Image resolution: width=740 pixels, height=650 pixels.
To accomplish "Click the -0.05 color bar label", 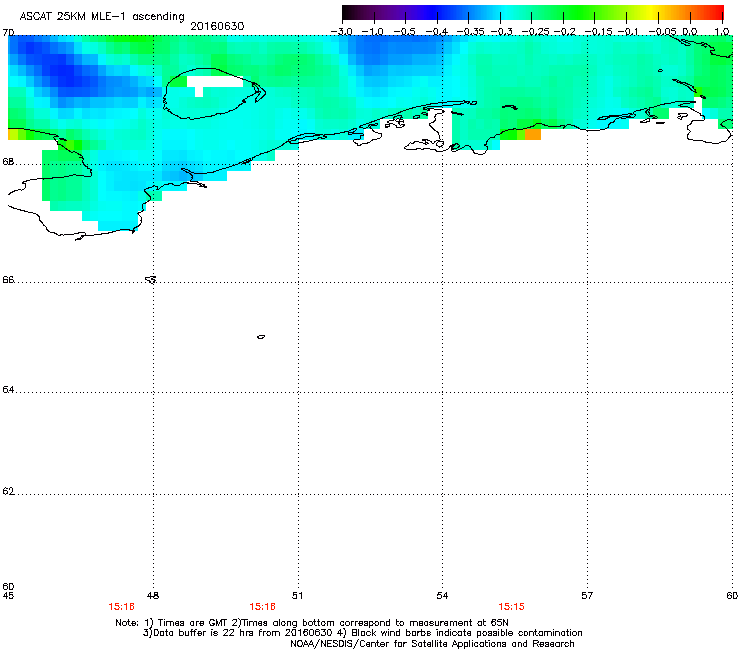I will click(663, 32).
